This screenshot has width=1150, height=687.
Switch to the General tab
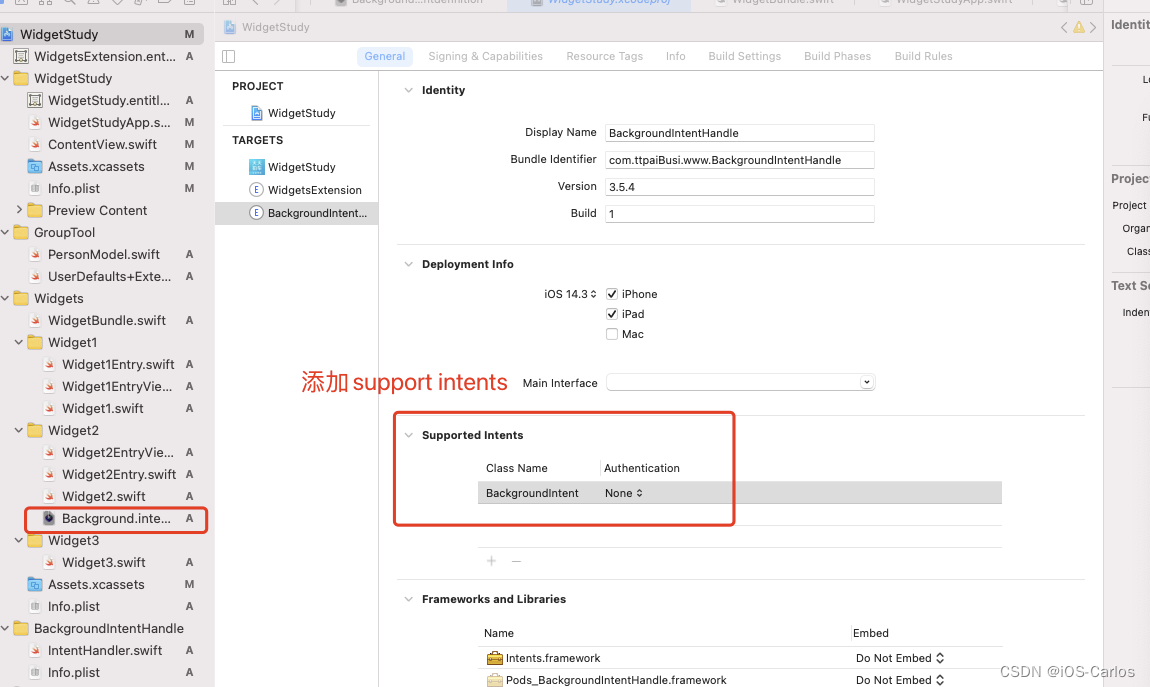click(384, 56)
